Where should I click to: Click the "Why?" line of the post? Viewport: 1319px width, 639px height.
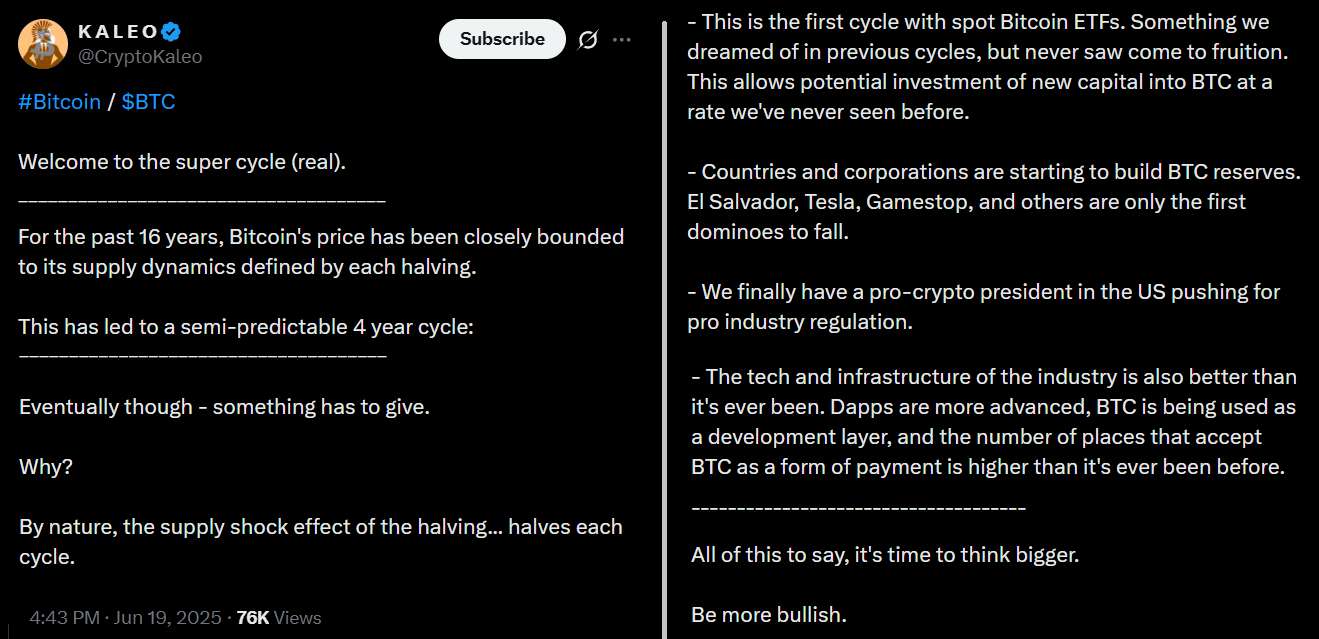click(x=46, y=467)
